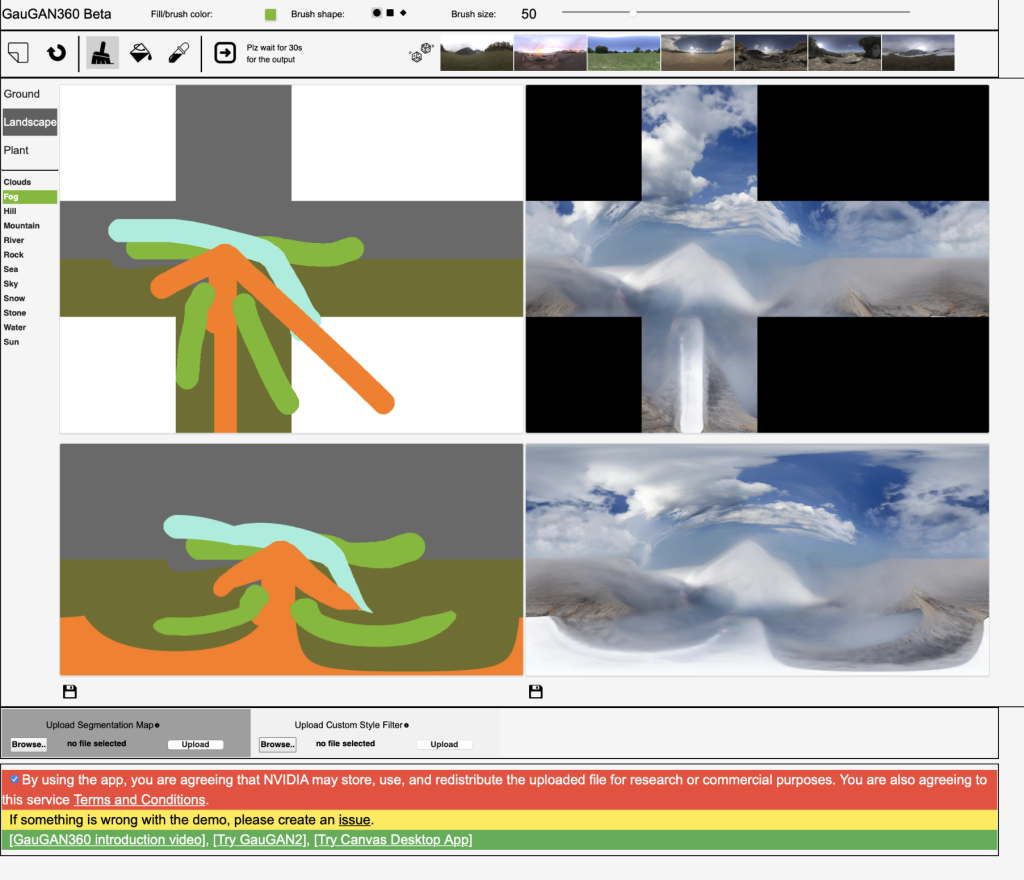Screen dimensions: 1024x880
Task: Choose the diamond brush shape
Action: [x=403, y=13]
